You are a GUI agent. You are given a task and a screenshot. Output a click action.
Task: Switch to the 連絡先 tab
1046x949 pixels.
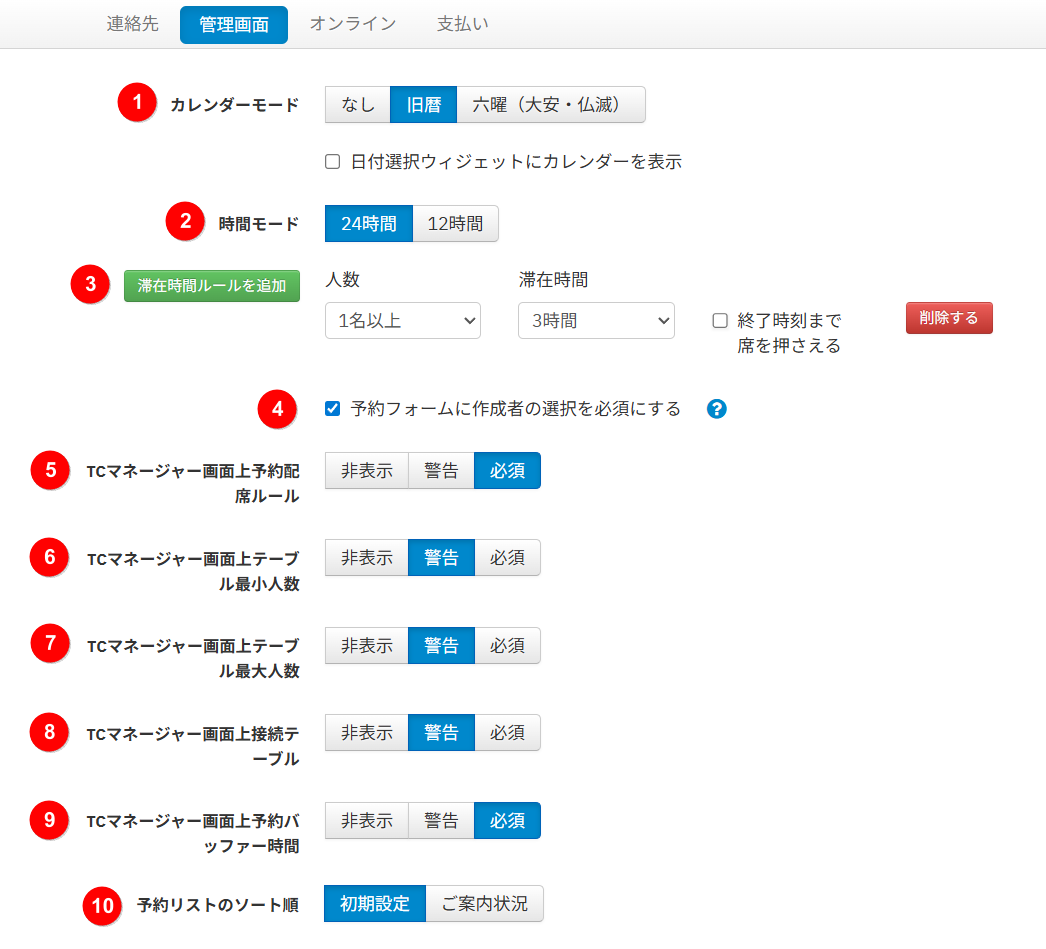pos(133,24)
